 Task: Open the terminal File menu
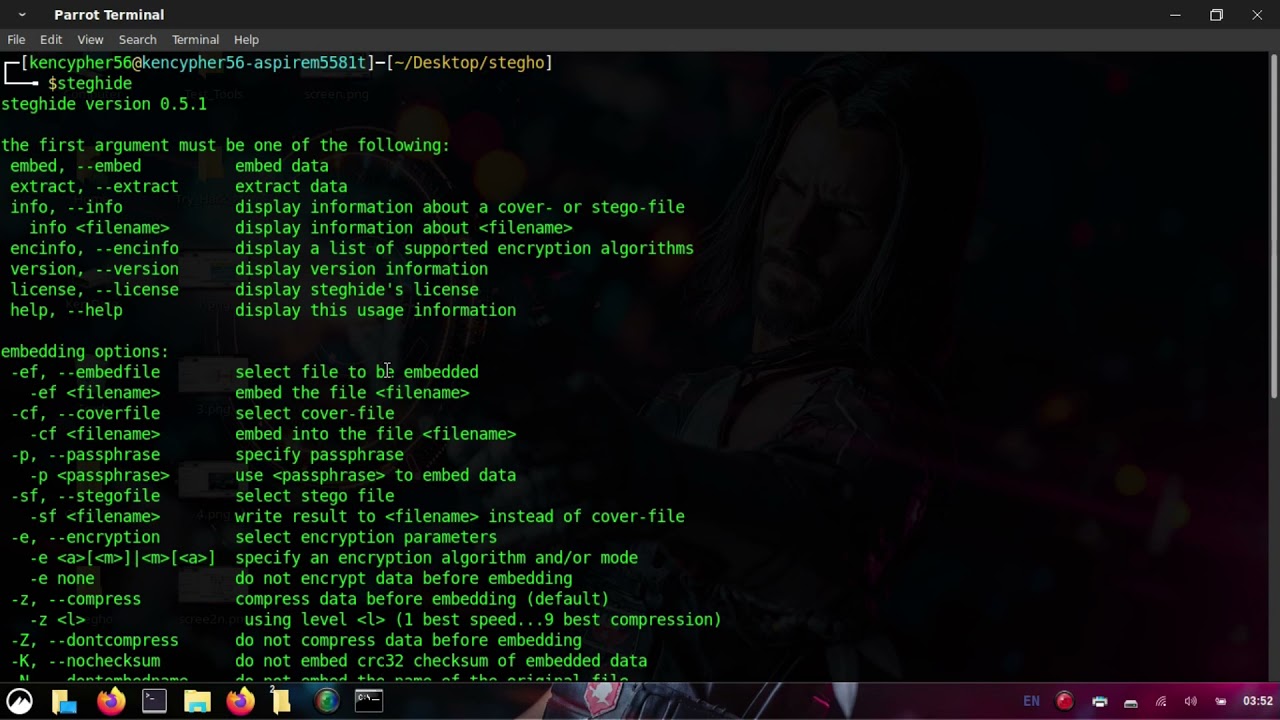(16, 40)
